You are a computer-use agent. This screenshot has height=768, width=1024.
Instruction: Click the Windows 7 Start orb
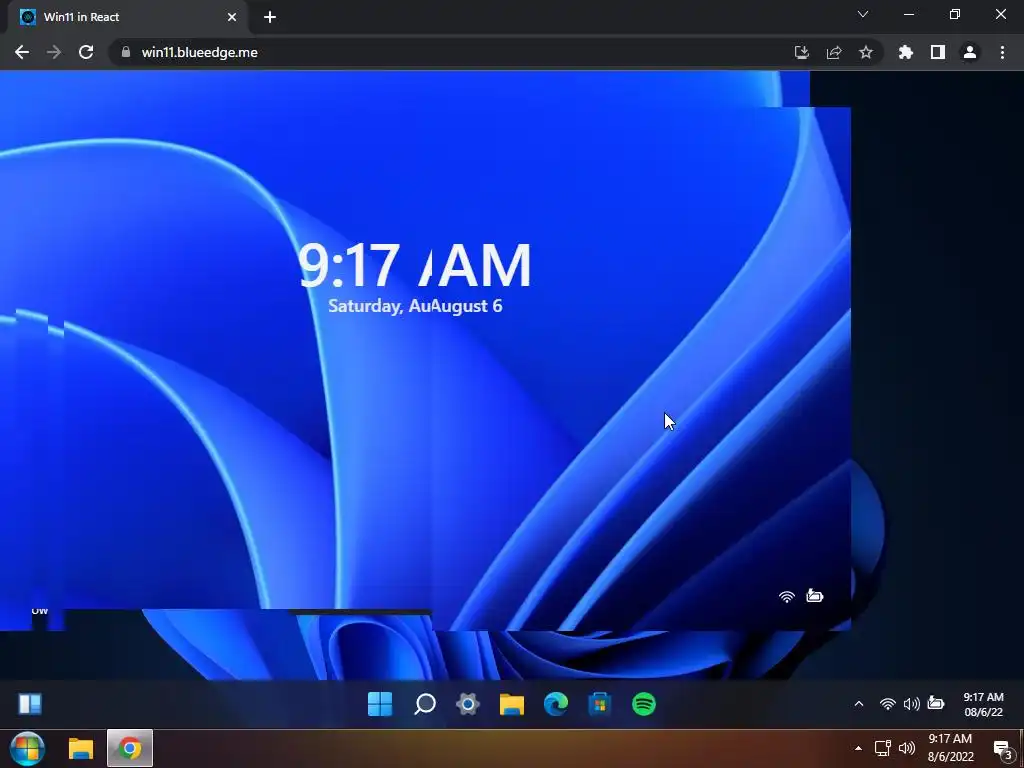[x=27, y=748]
